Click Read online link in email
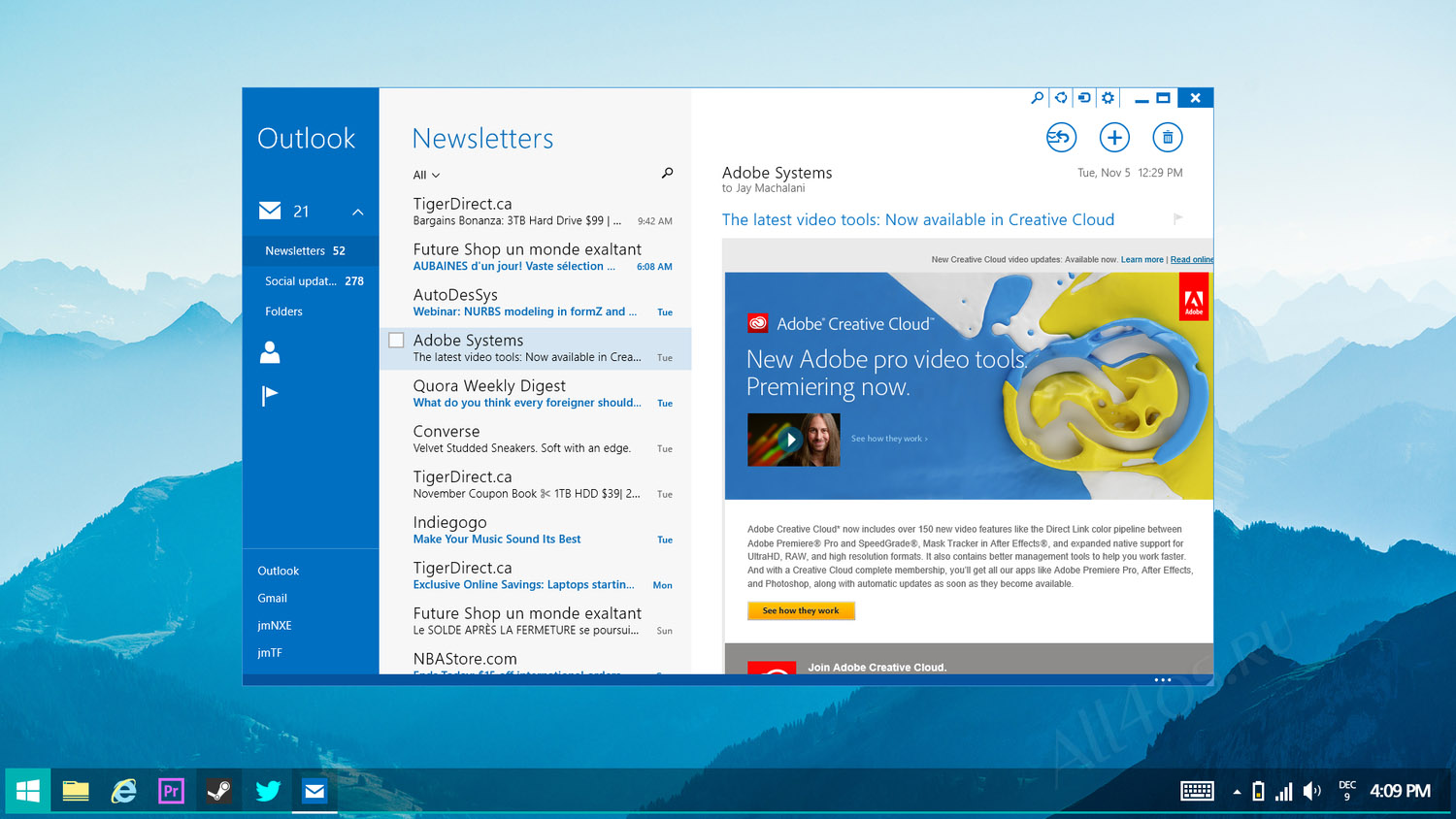This screenshot has height=819, width=1456. (x=1191, y=259)
